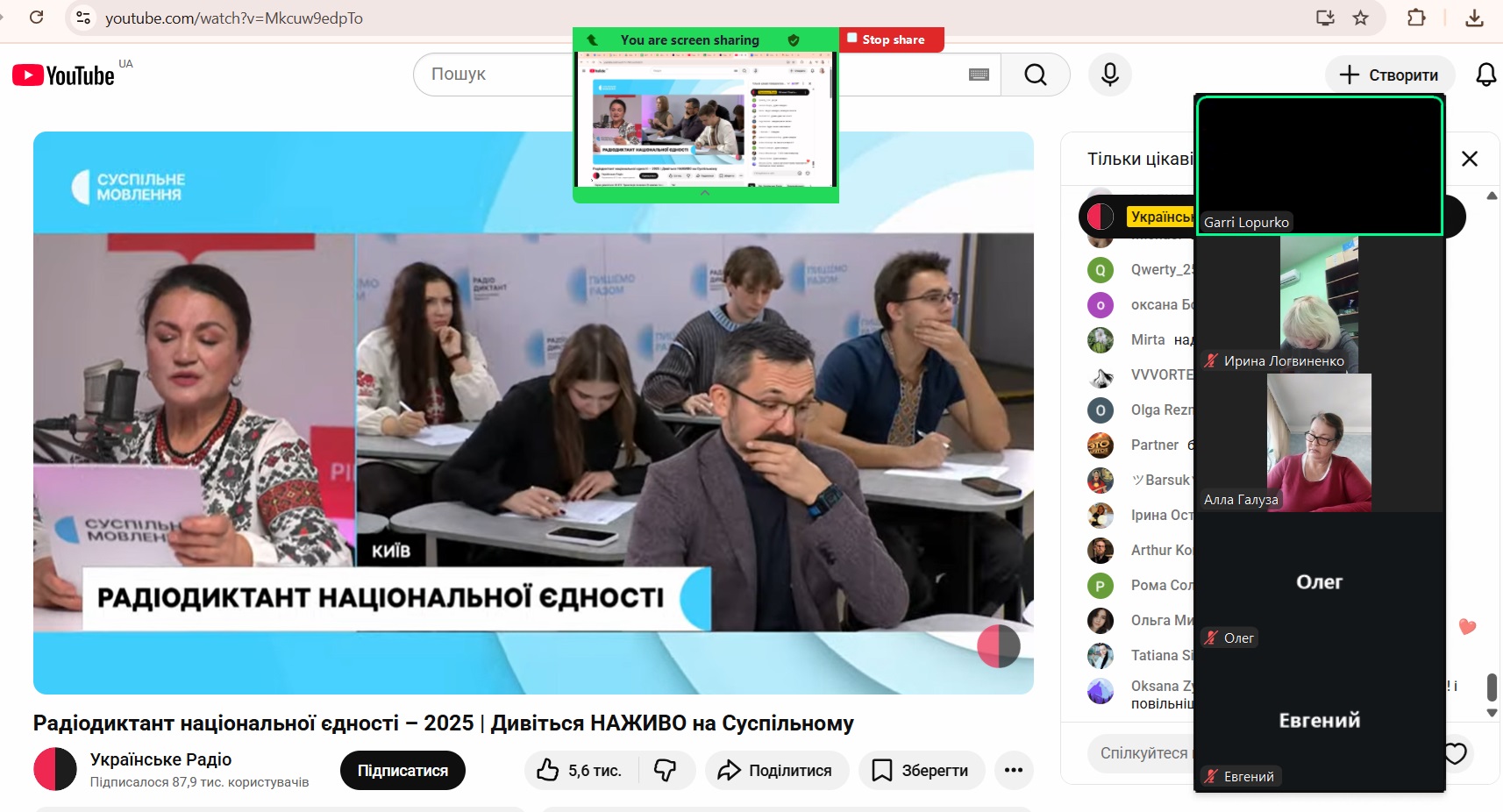
Task: Bookmark page with star icon
Action: tap(1360, 18)
